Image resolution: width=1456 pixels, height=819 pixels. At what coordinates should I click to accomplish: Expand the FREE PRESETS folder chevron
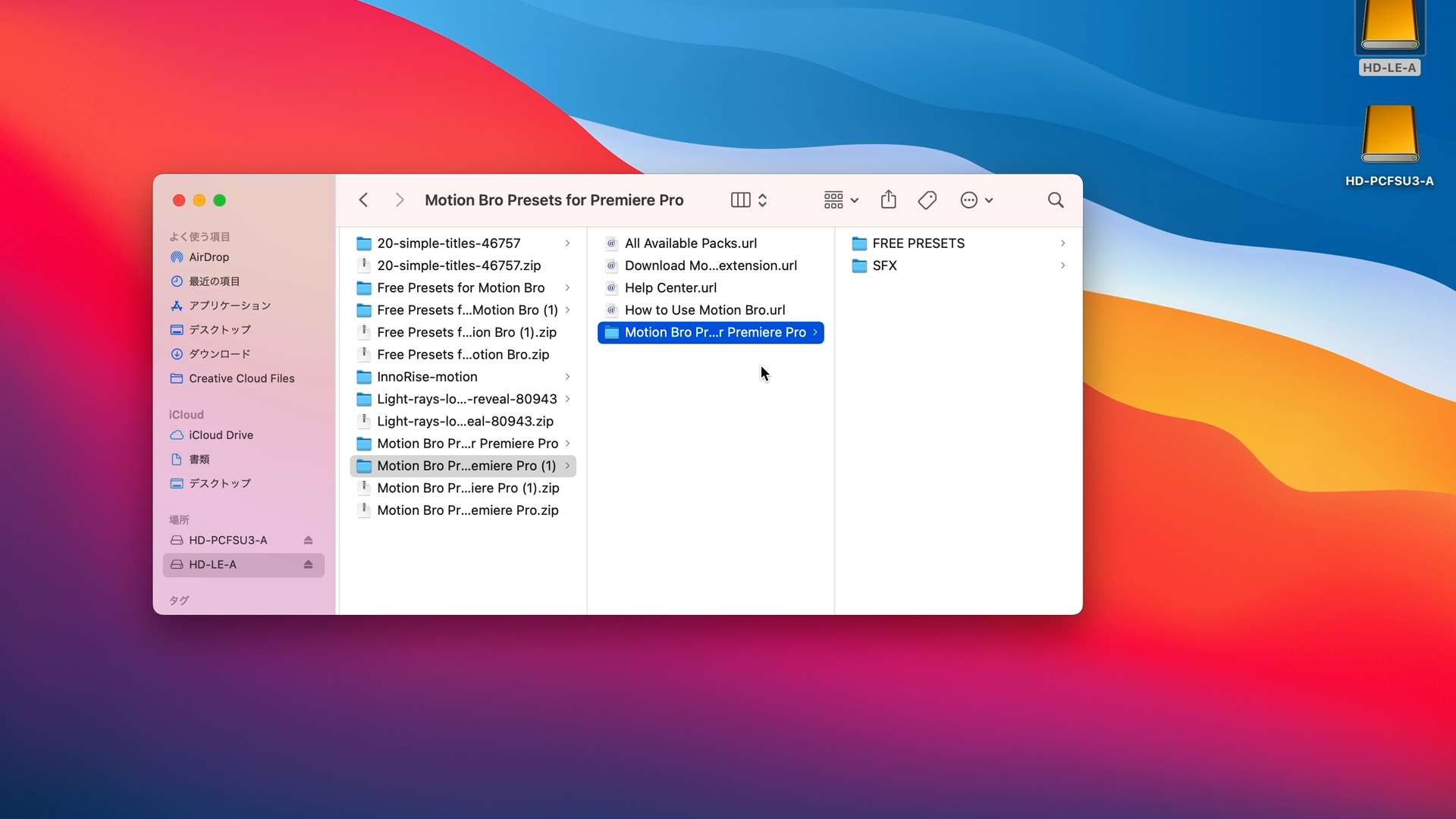1062,243
